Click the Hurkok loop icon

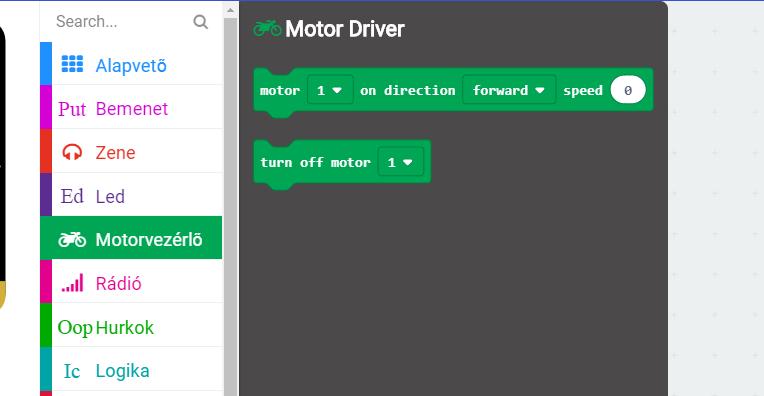75,328
